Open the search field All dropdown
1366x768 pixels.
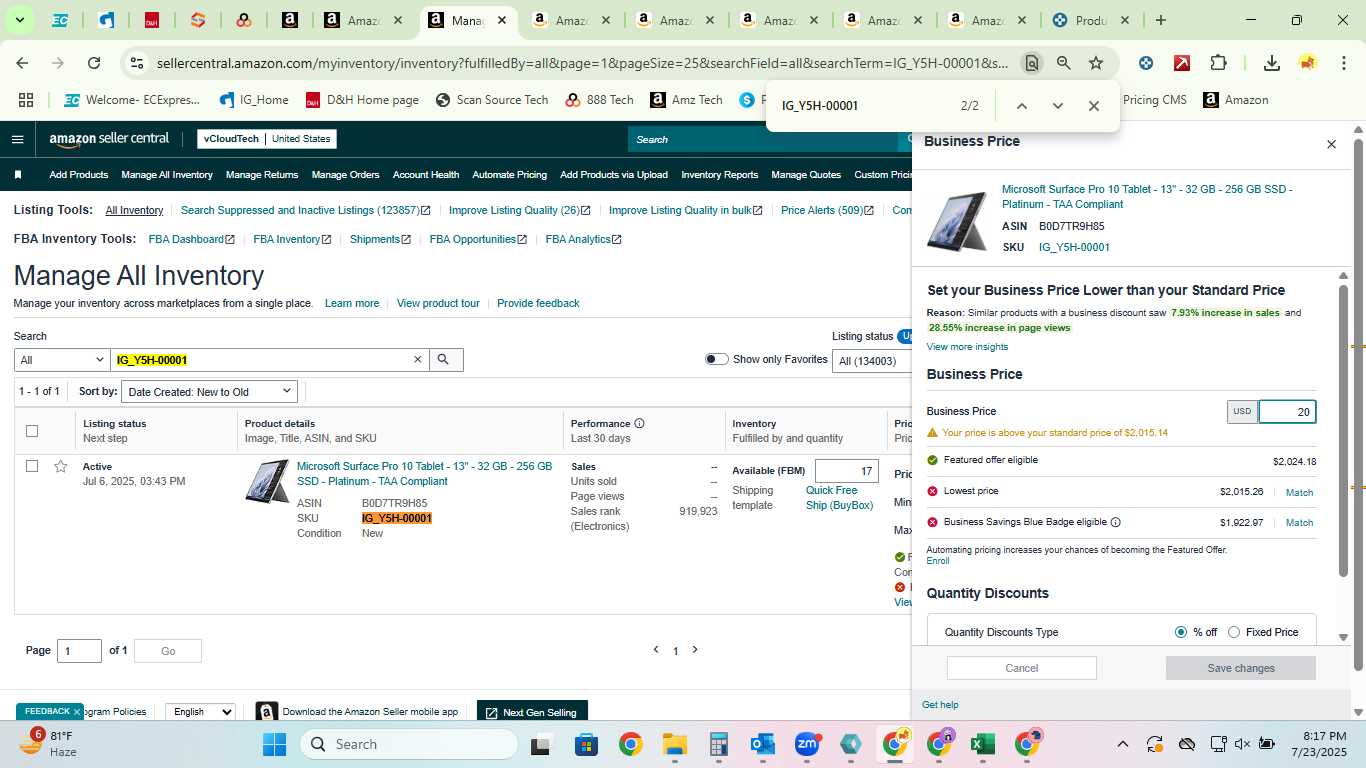(62, 360)
